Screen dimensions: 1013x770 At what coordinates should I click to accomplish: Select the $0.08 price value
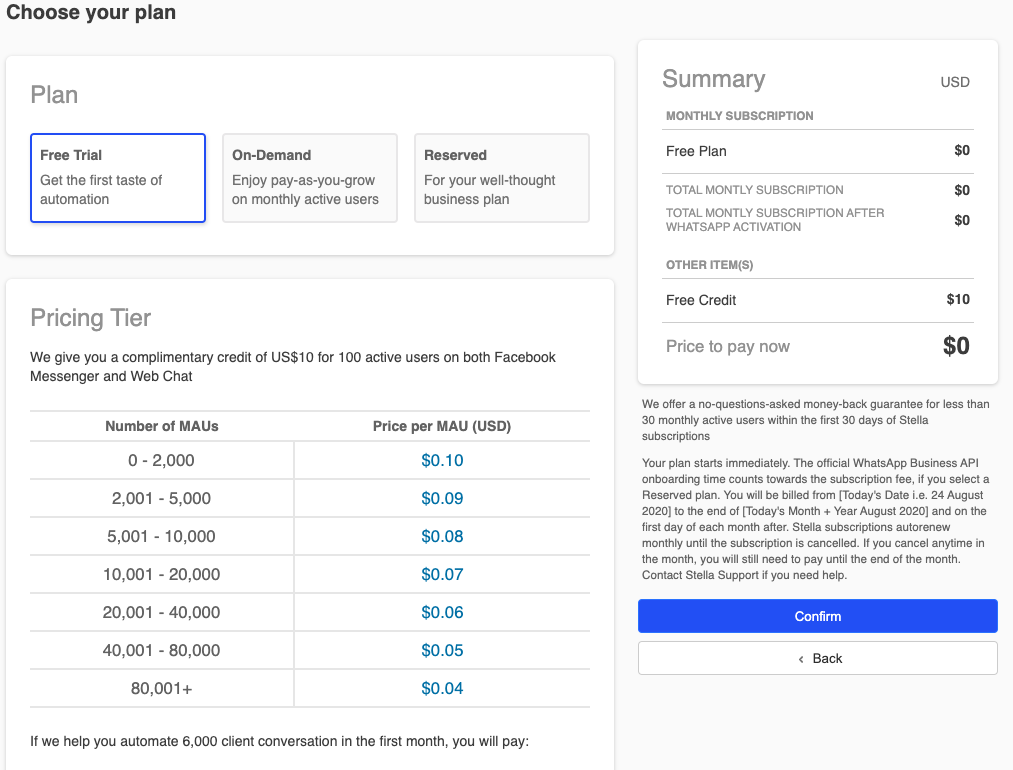pyautogui.click(x=442, y=537)
